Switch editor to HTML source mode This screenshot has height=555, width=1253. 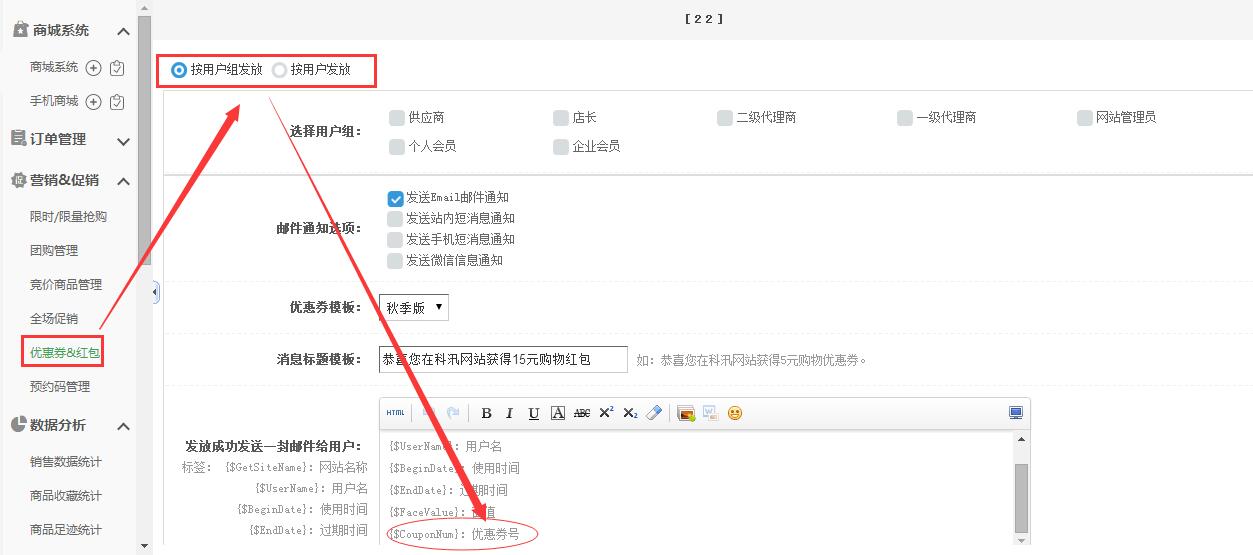(x=396, y=413)
